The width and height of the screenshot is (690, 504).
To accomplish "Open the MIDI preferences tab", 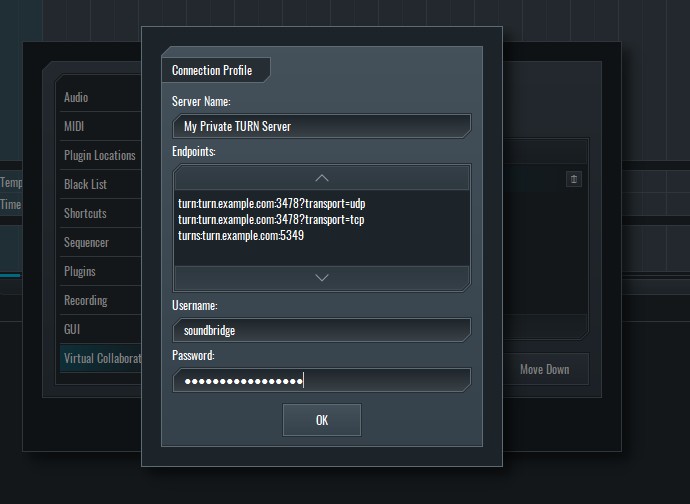I will [100, 126].
